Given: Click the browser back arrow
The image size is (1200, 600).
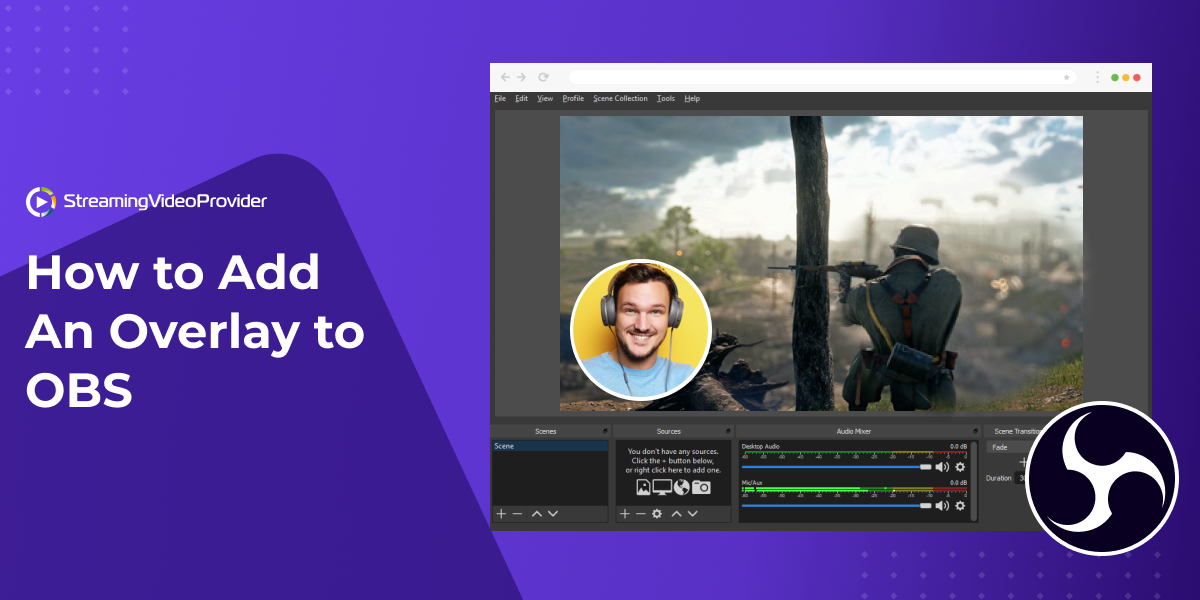Looking at the screenshot, I should [x=505, y=77].
